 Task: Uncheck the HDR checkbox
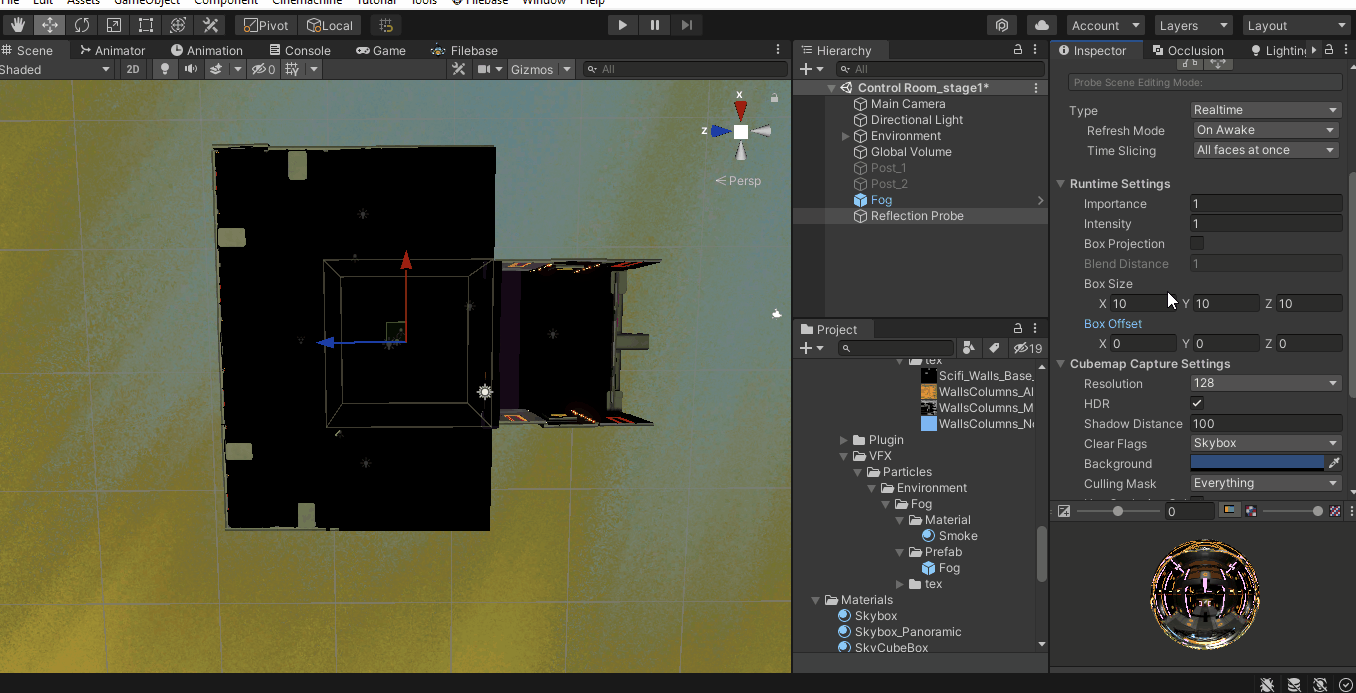click(1197, 403)
